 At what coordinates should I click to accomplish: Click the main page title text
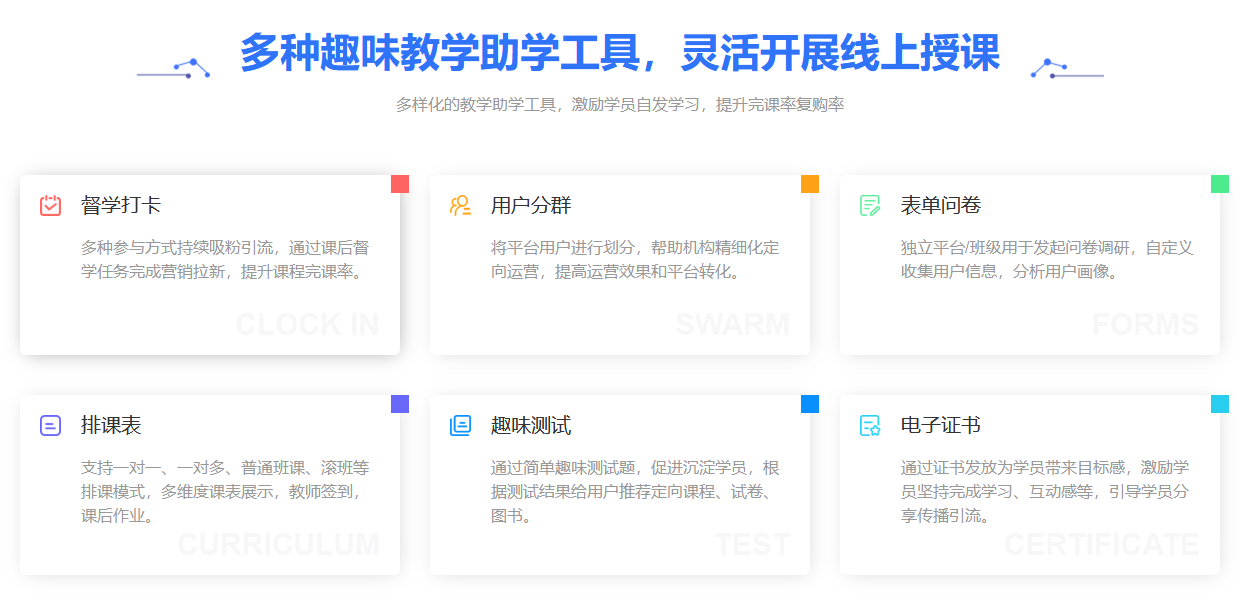click(x=621, y=55)
